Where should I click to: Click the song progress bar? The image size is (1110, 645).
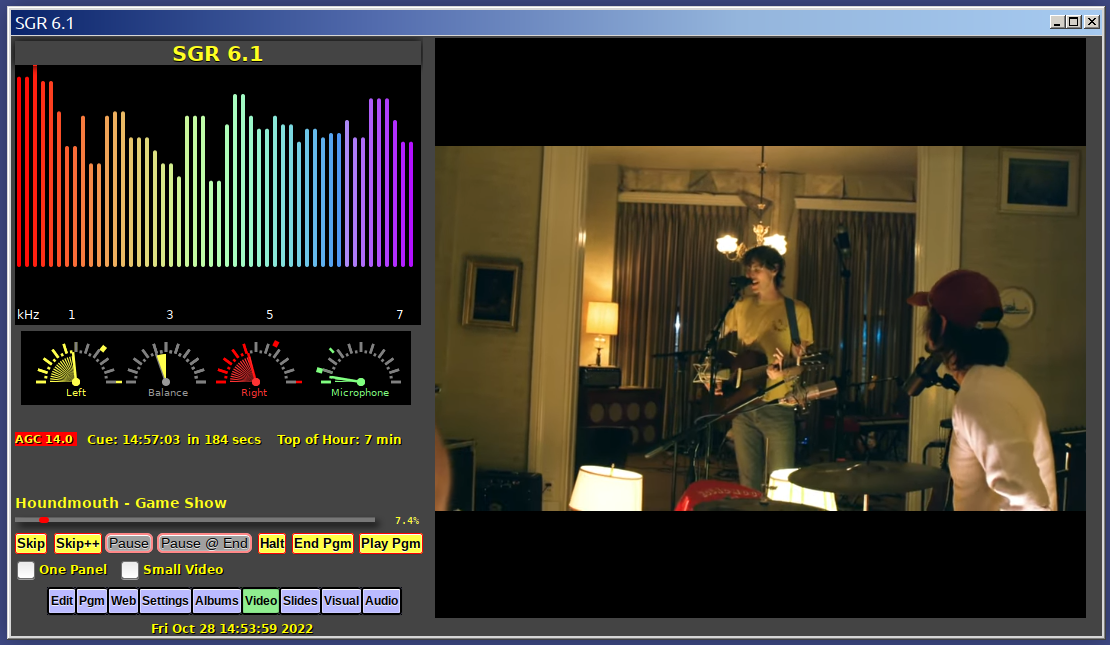(195, 520)
